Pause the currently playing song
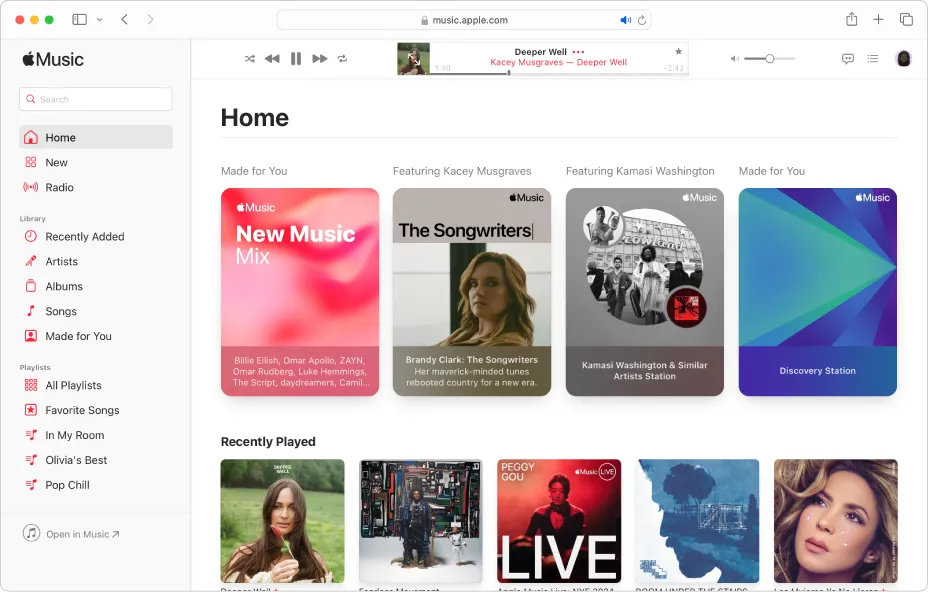Image resolution: width=932 pixels, height=594 pixels. 295,58
